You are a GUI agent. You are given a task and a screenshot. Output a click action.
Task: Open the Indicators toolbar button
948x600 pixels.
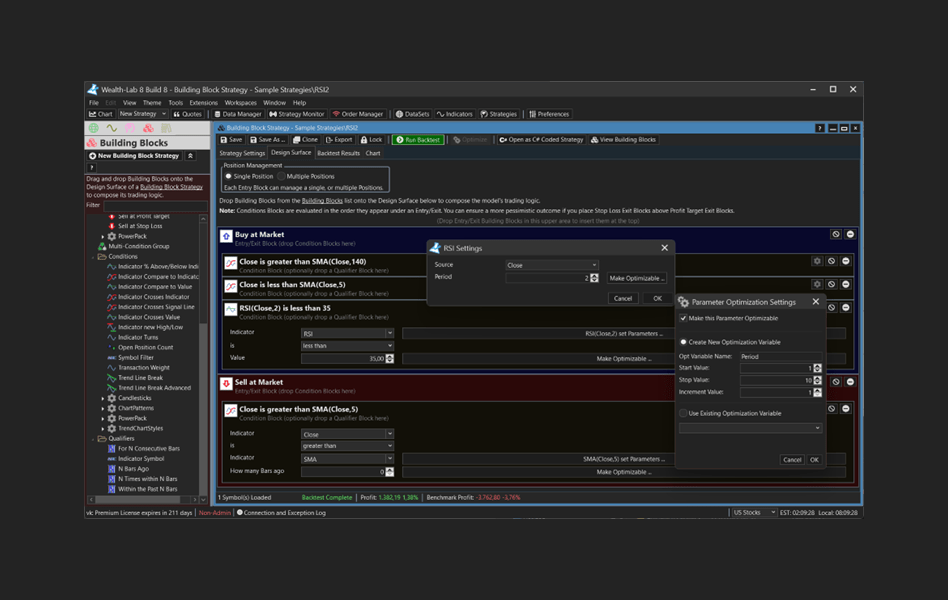[455, 114]
